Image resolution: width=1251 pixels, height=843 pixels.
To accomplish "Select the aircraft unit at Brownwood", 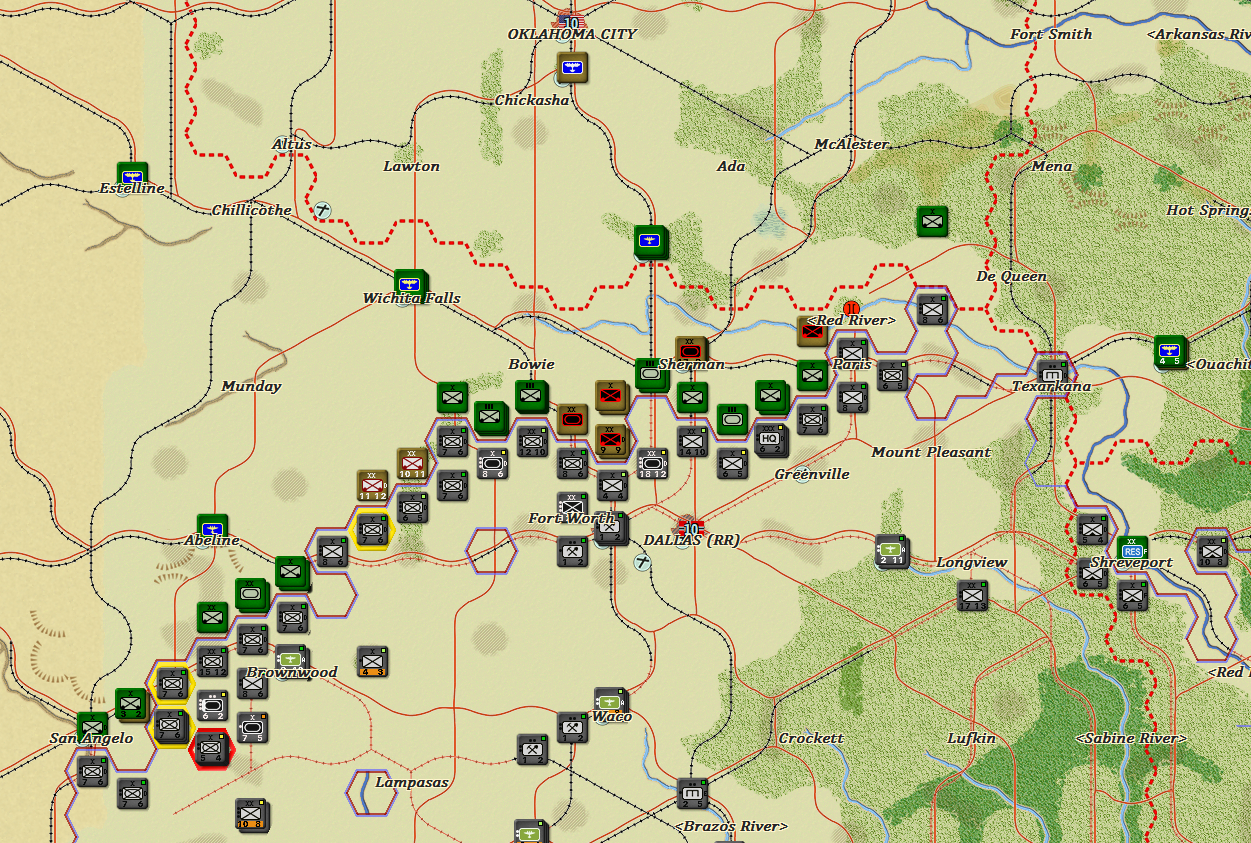I will coord(290,660).
